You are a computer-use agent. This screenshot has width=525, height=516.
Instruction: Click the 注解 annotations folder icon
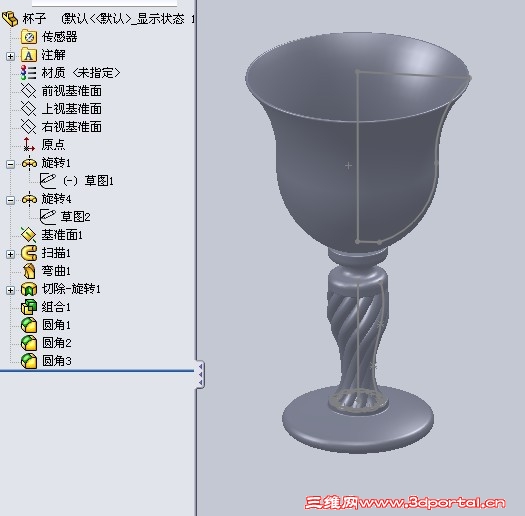pos(29,55)
